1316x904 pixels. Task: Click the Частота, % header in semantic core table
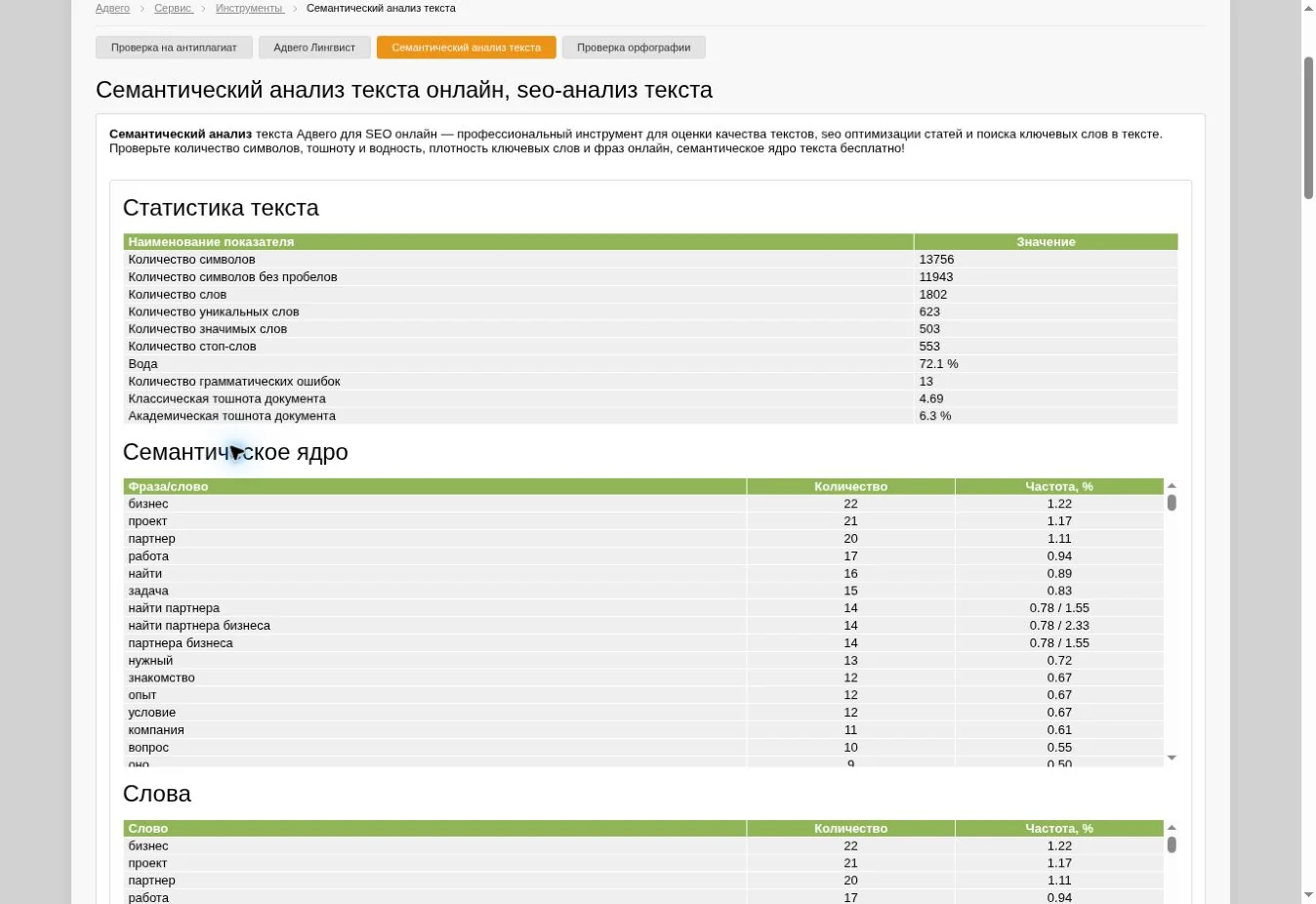click(1059, 486)
